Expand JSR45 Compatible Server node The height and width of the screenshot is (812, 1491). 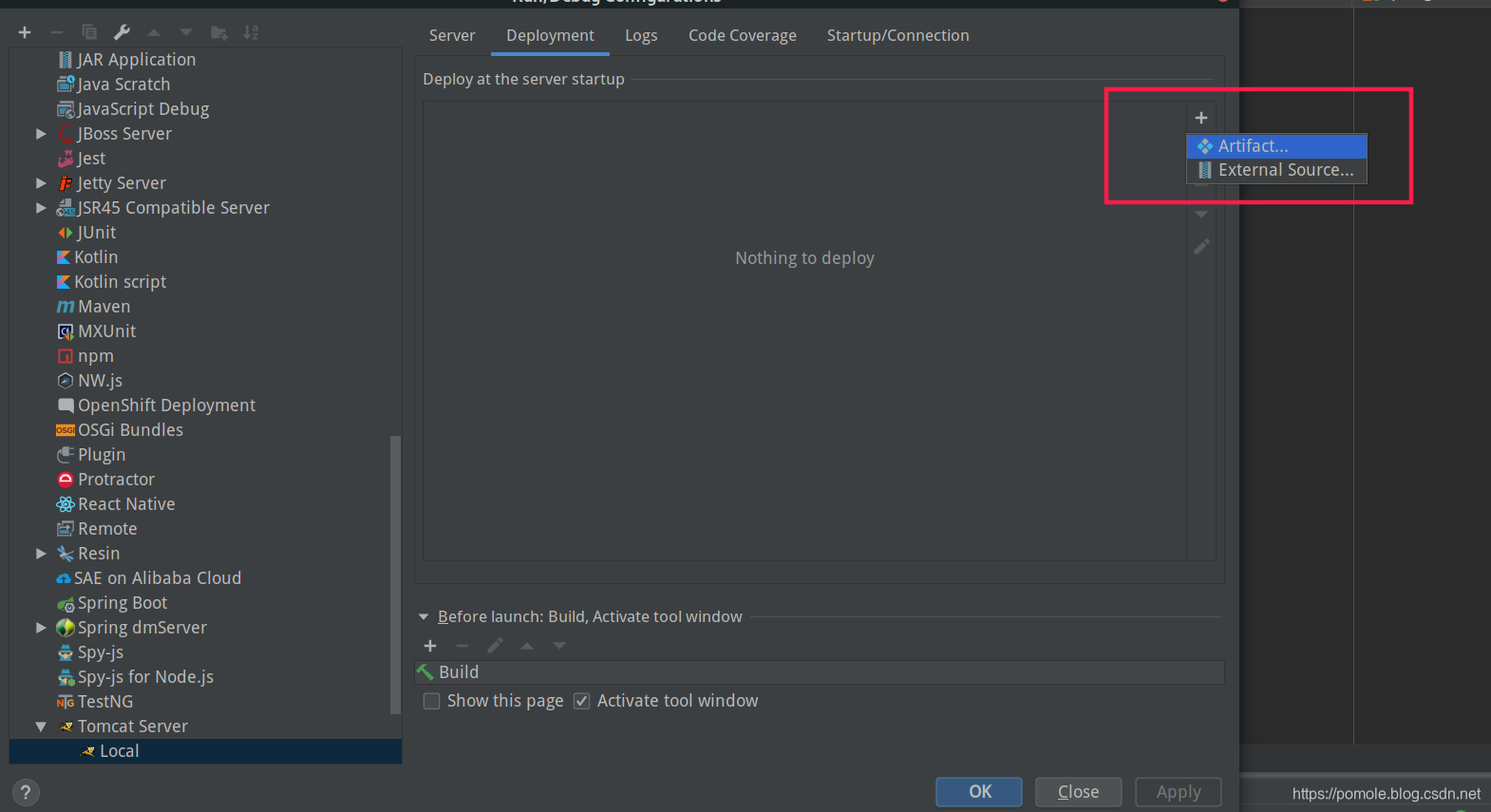pyautogui.click(x=41, y=208)
